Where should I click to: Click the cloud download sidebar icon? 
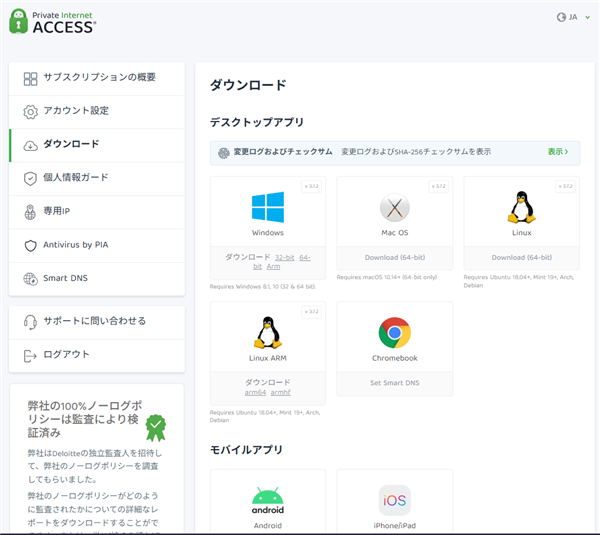click(x=30, y=146)
